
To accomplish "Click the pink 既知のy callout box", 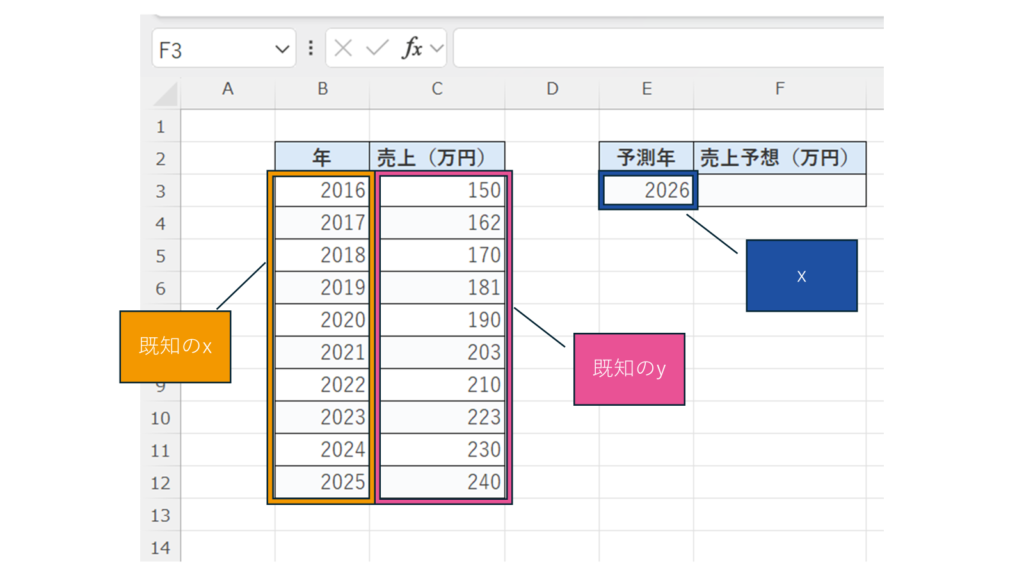I will [x=629, y=369].
